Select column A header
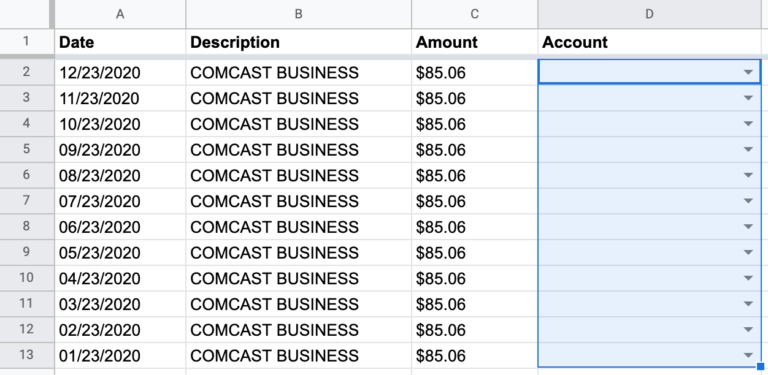The image size is (768, 375). 120,14
